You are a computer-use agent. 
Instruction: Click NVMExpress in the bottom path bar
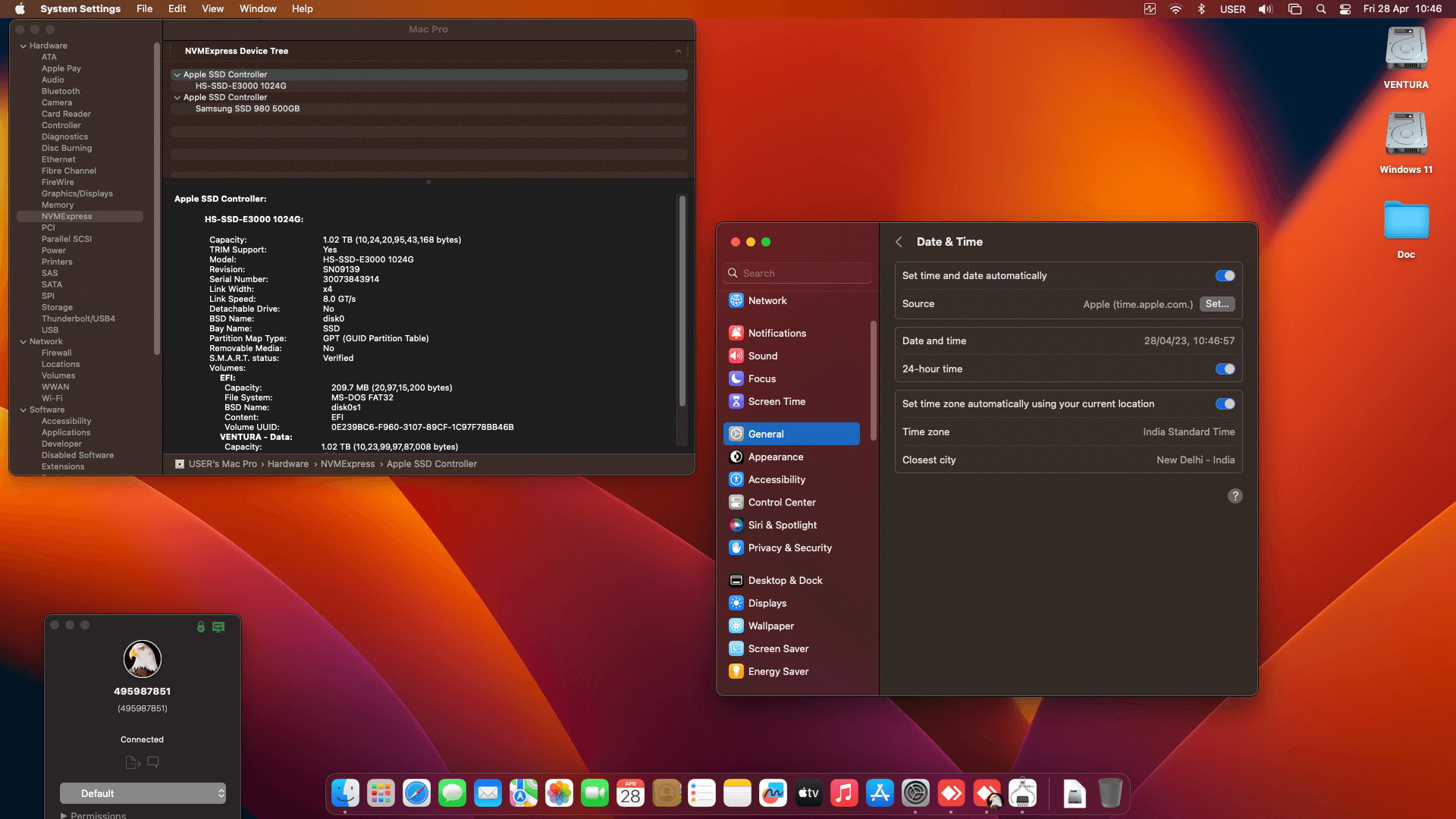[x=347, y=464]
